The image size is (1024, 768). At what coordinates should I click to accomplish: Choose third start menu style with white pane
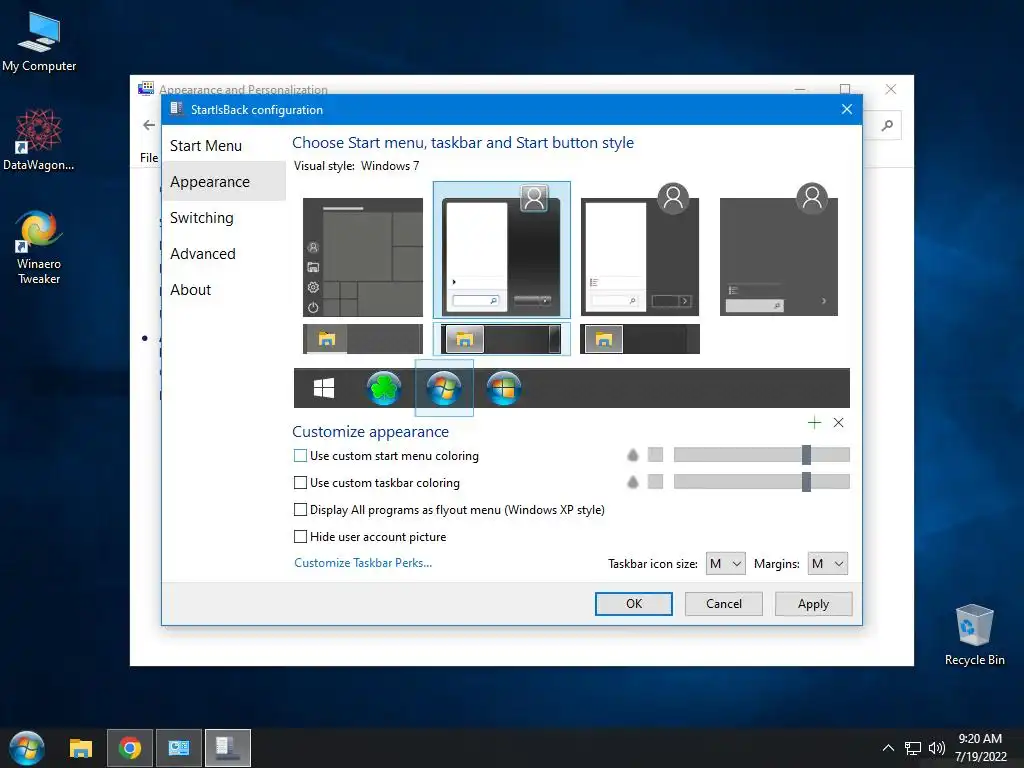(640, 250)
